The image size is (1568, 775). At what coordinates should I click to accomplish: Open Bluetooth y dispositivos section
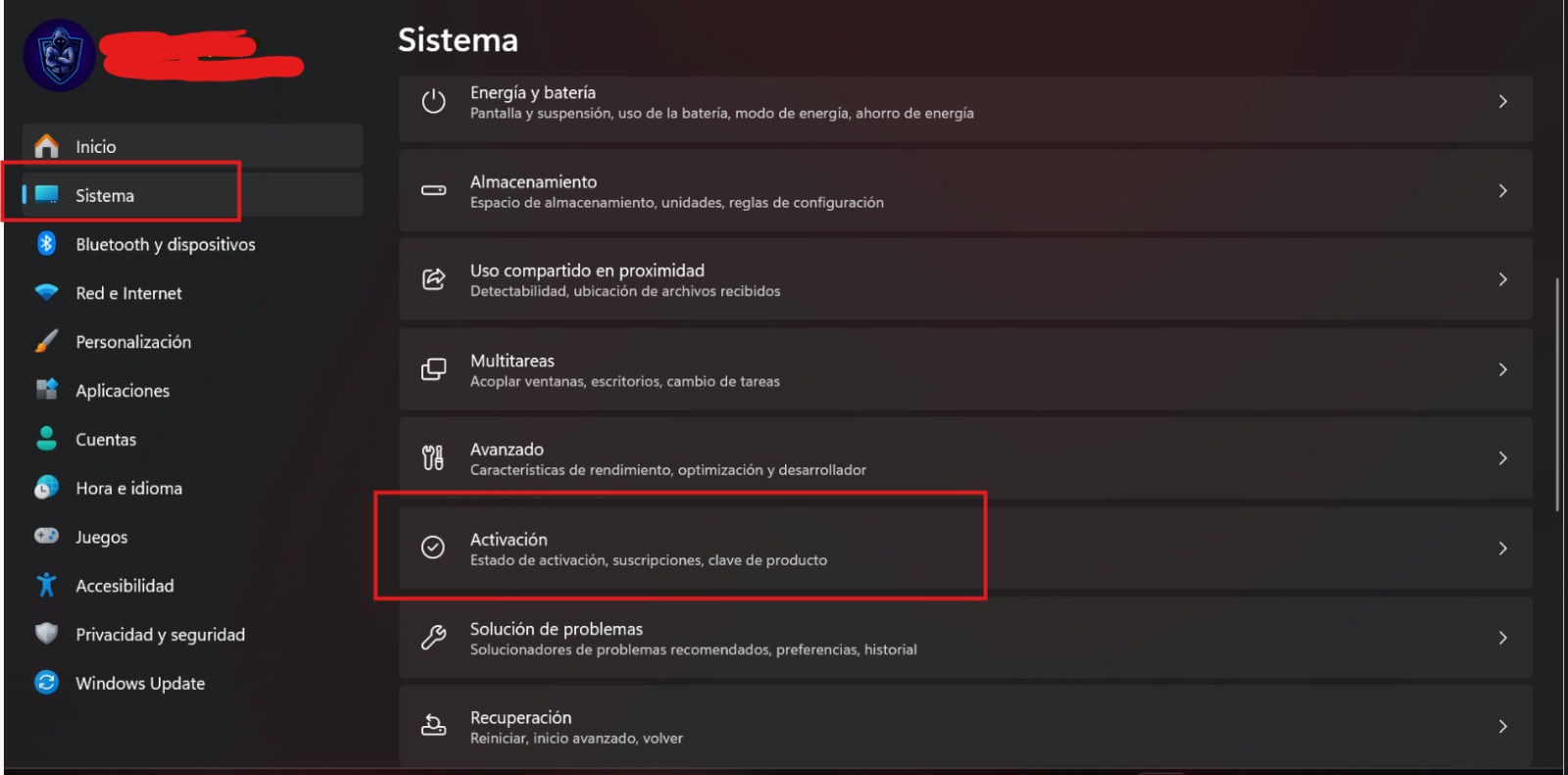tap(165, 245)
